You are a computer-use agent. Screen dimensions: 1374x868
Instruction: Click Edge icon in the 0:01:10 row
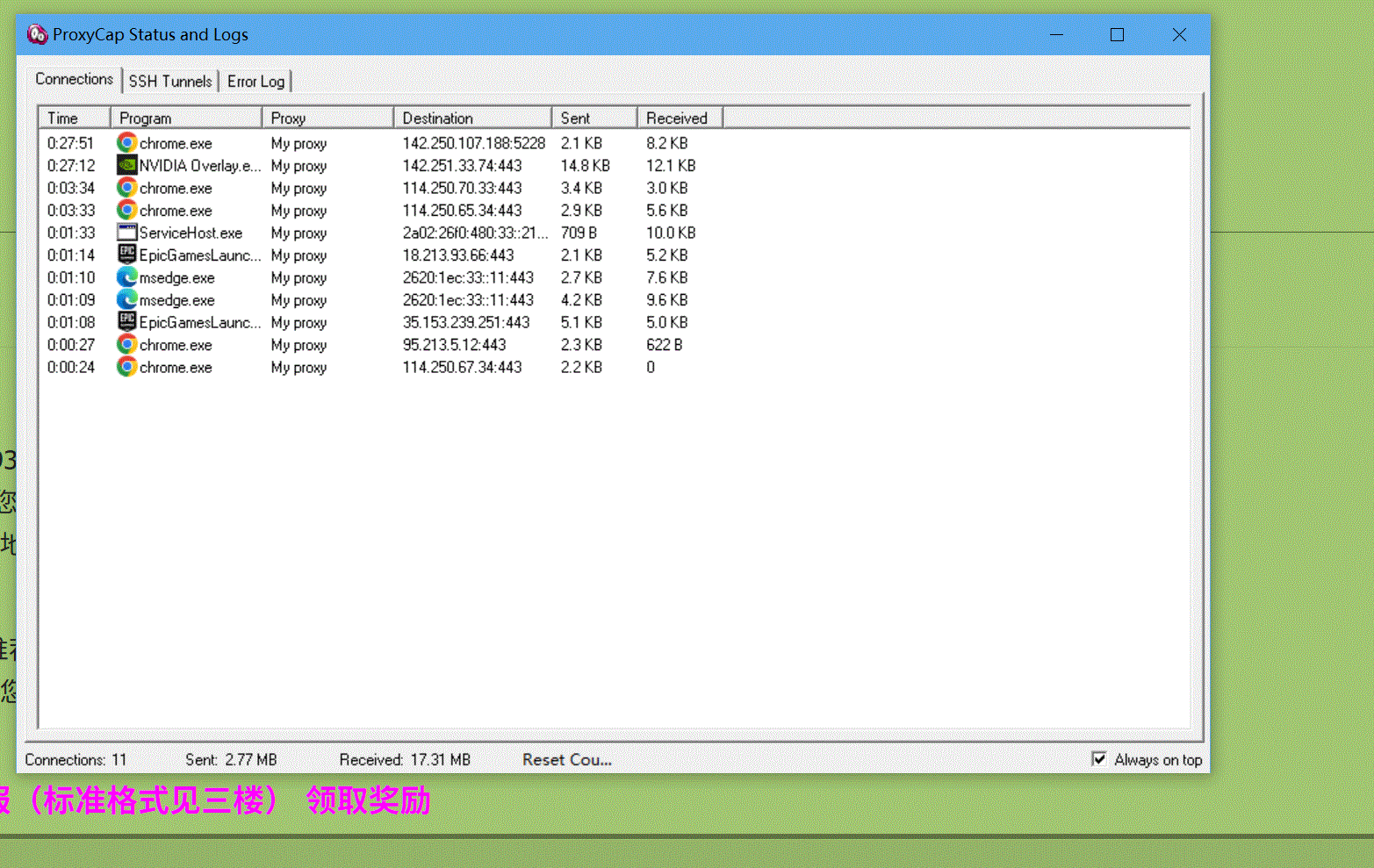(x=127, y=277)
